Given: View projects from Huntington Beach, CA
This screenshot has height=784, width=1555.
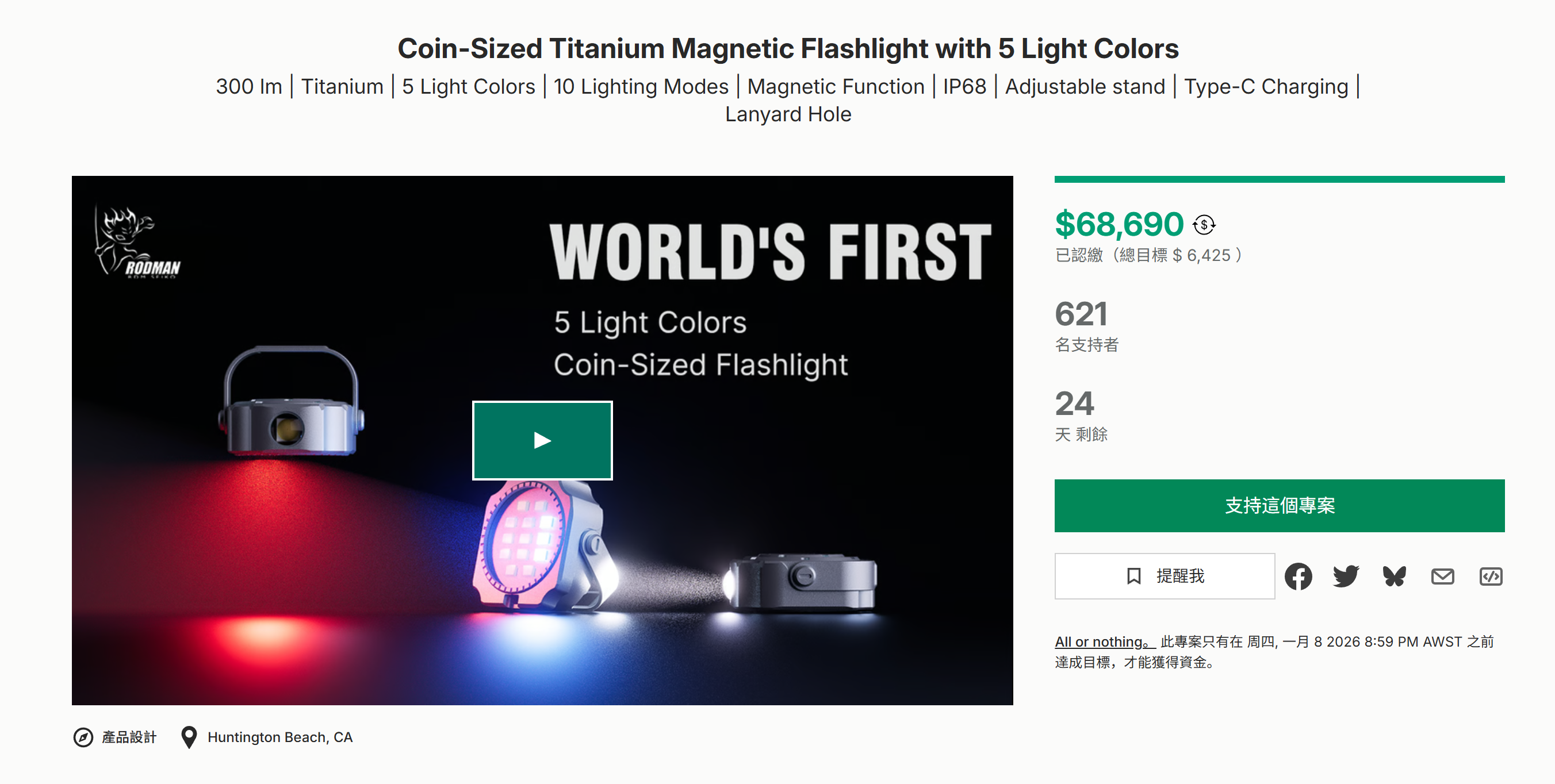Looking at the screenshot, I should 279,737.
